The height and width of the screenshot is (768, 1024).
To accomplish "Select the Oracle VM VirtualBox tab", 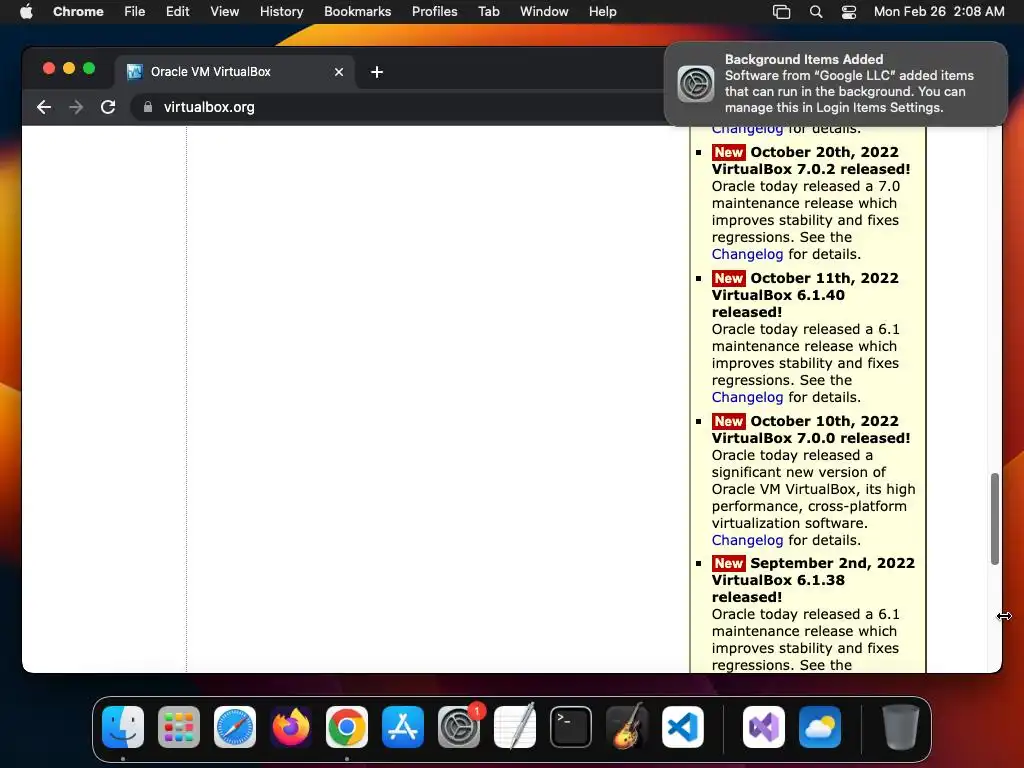I will 235,72.
